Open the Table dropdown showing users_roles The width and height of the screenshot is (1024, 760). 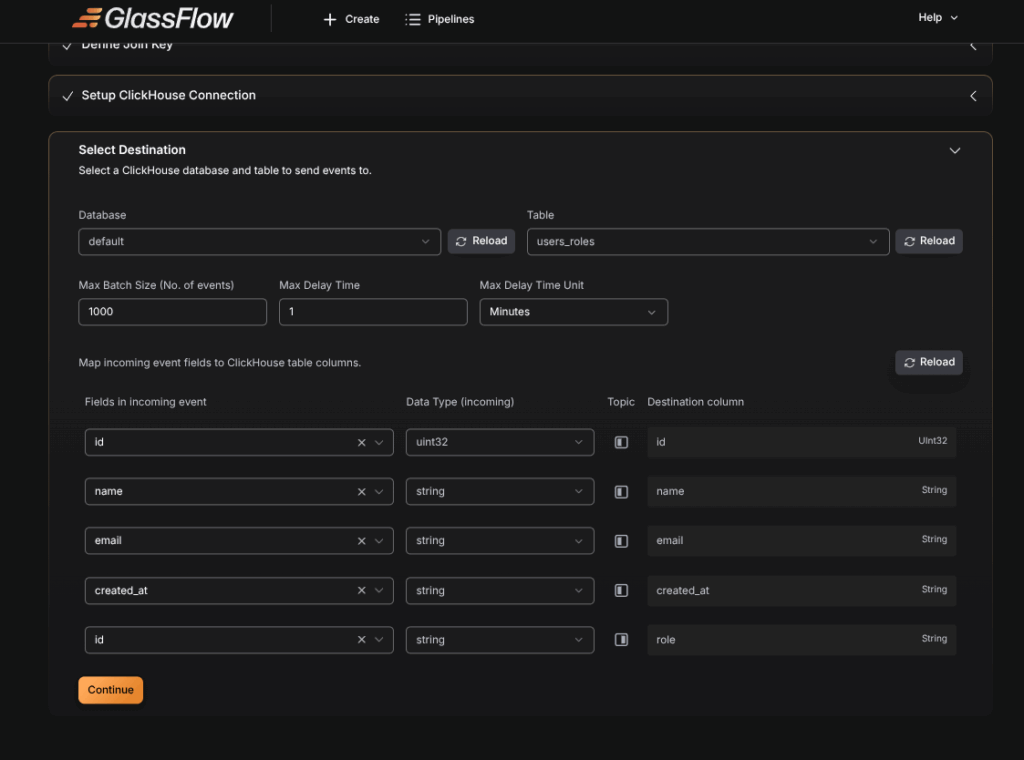coord(707,242)
